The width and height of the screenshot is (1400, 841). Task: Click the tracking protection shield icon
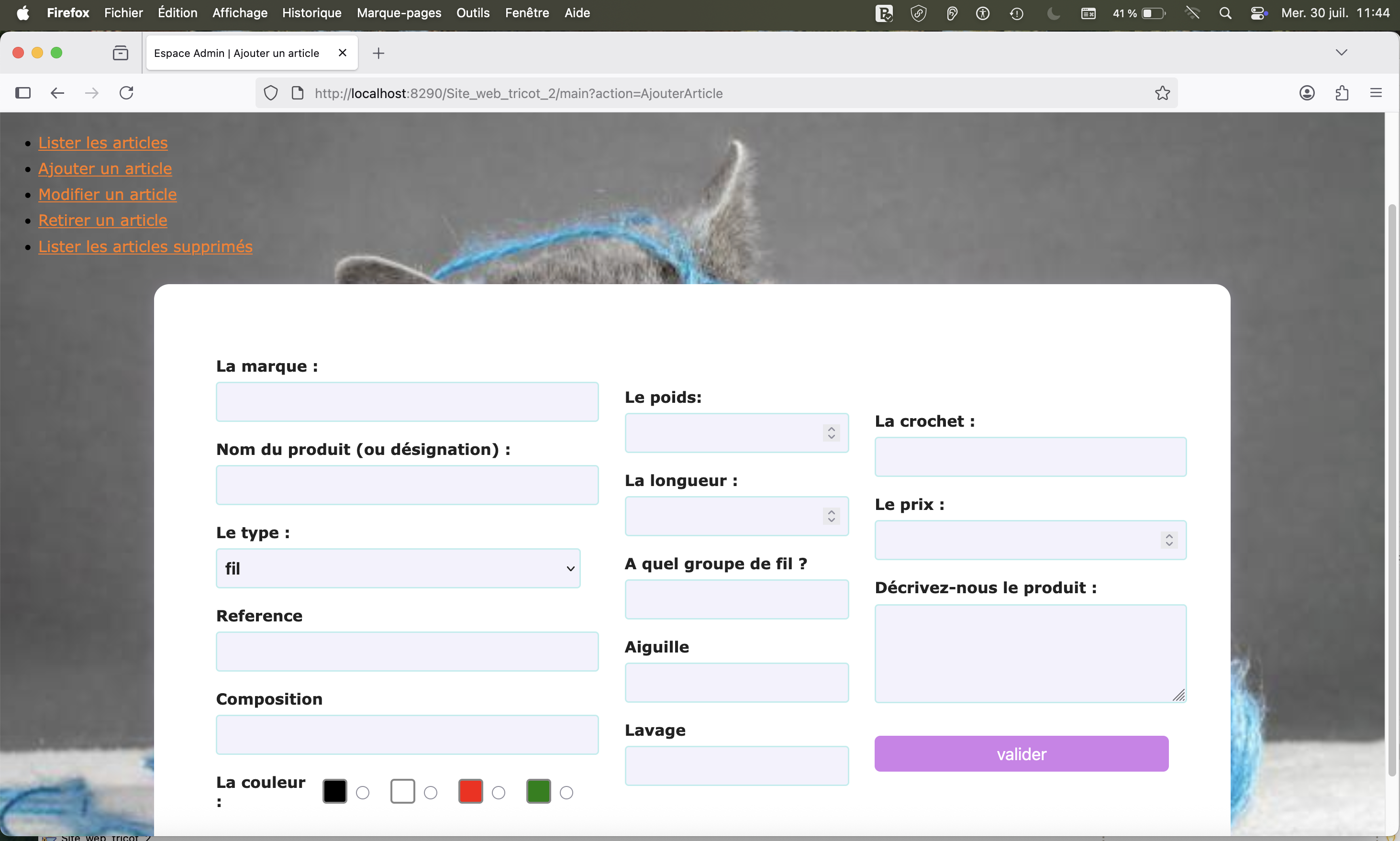tap(270, 92)
